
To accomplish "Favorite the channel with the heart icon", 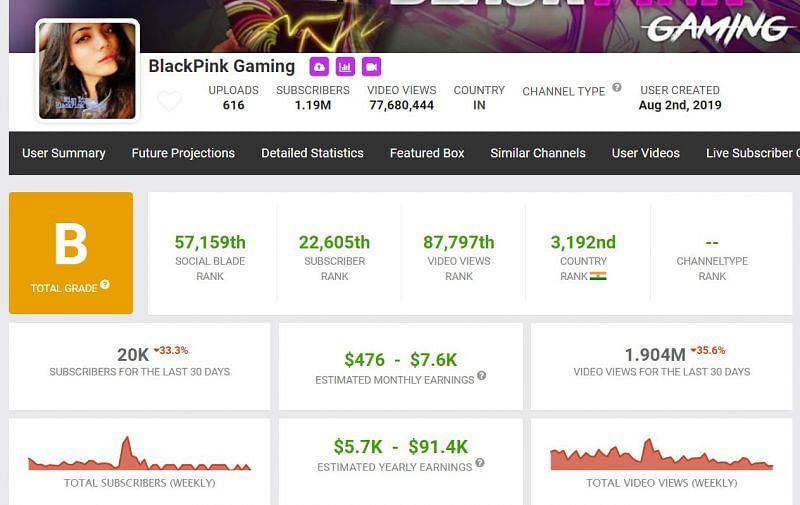I will point(169,100).
